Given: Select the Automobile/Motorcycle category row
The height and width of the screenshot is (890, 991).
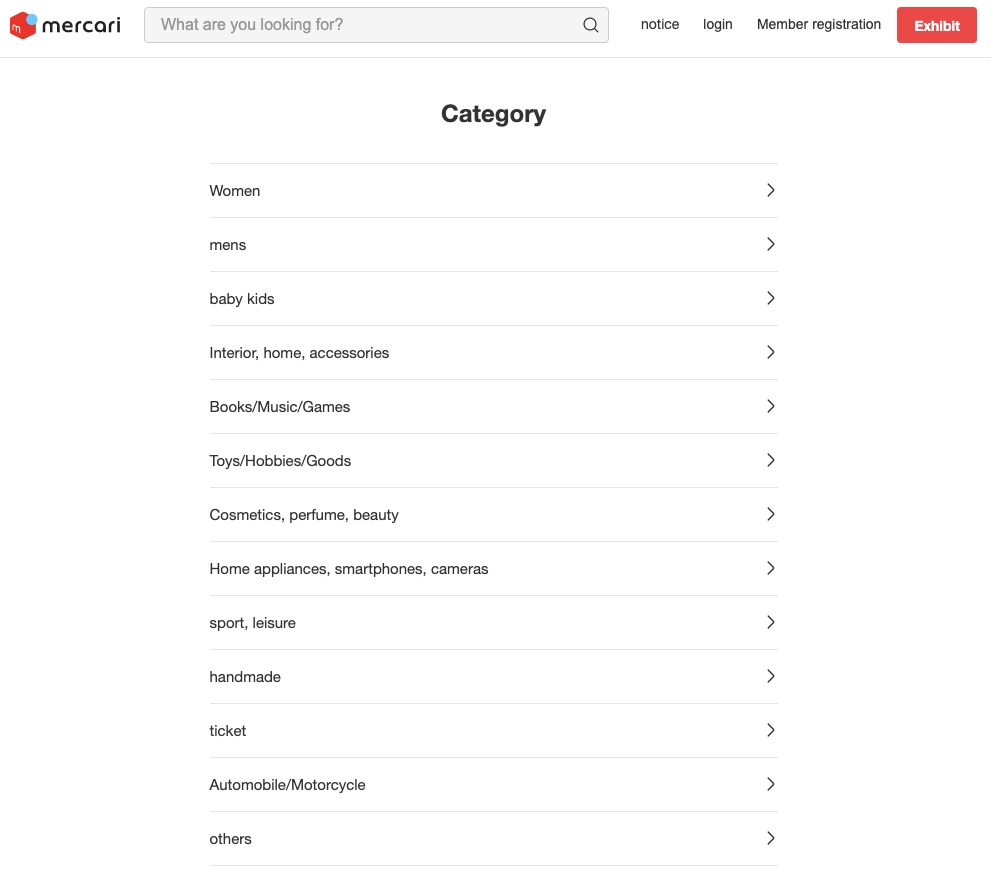Looking at the screenshot, I should click(493, 784).
